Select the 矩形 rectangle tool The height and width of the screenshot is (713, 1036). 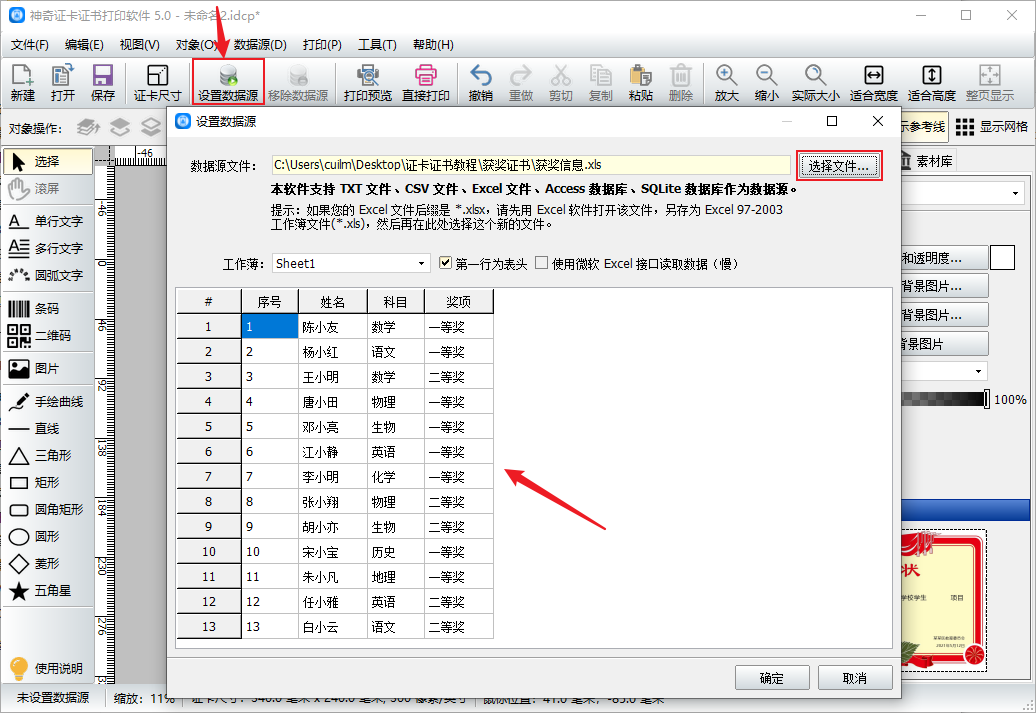[x=48, y=482]
